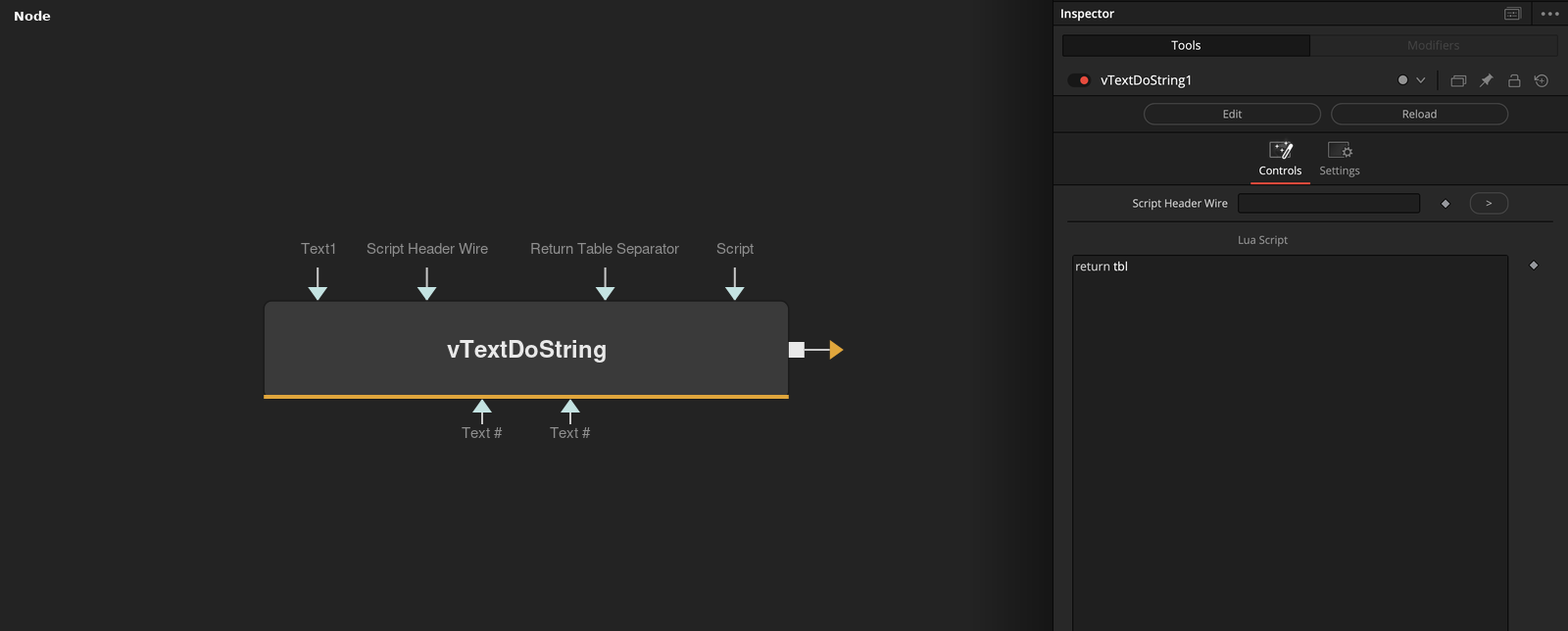The width and height of the screenshot is (1568, 631).
Task: Click the orange output arrow of node
Action: point(836,350)
